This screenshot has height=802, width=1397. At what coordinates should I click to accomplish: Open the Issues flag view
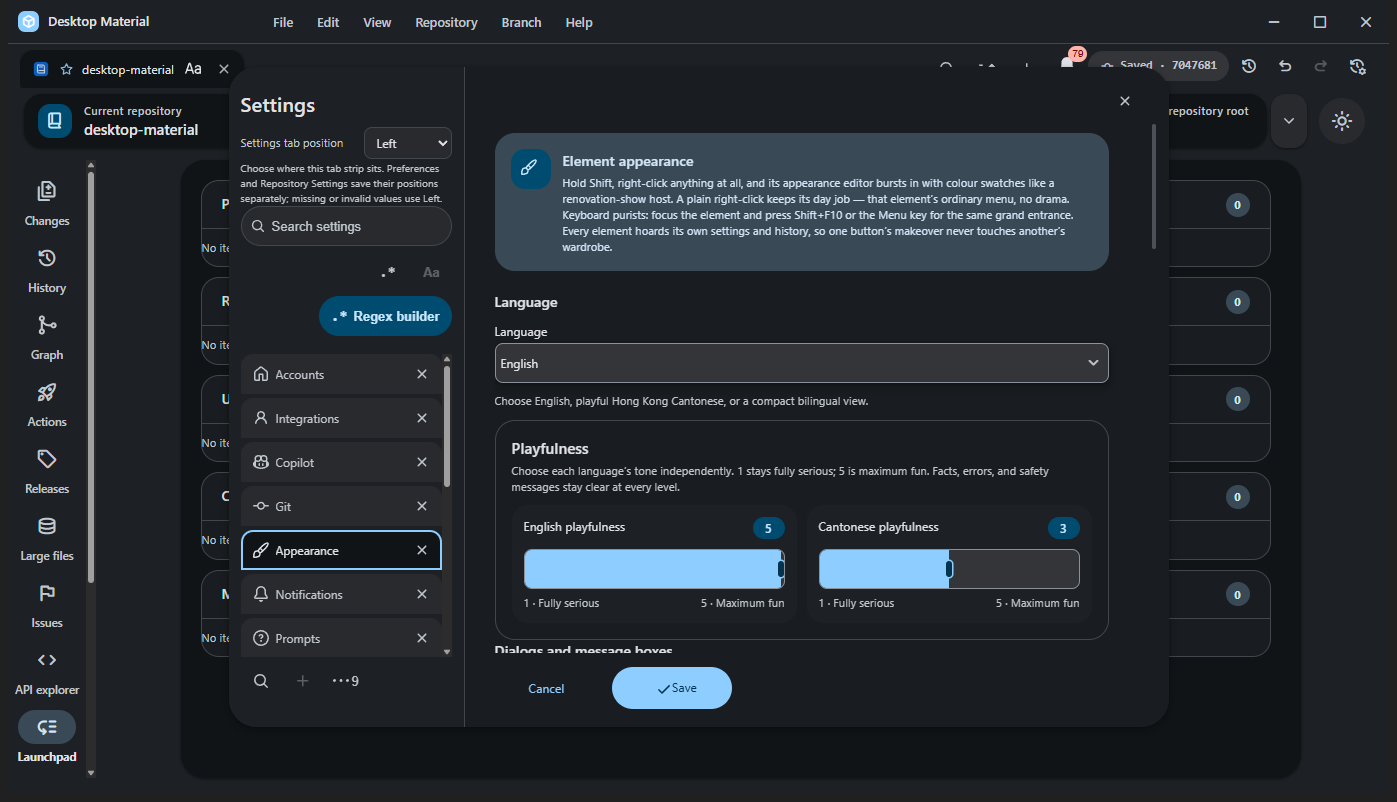(47, 606)
